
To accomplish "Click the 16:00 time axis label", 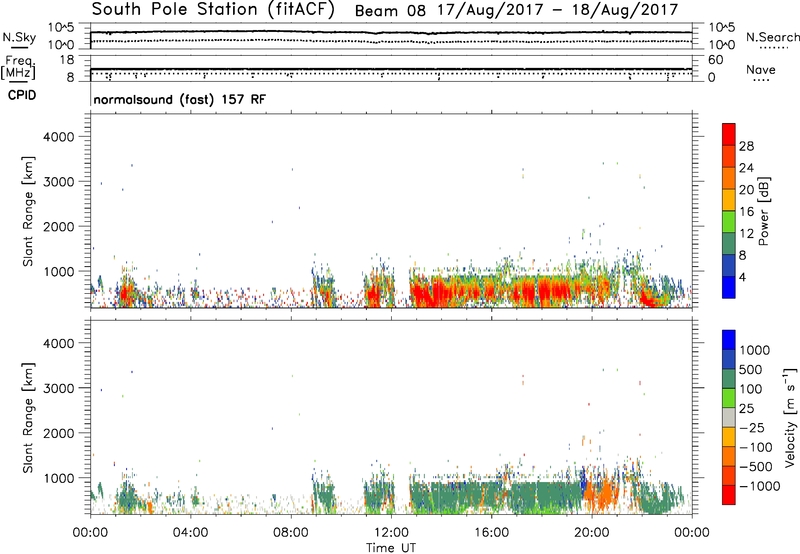I will pos(491,533).
